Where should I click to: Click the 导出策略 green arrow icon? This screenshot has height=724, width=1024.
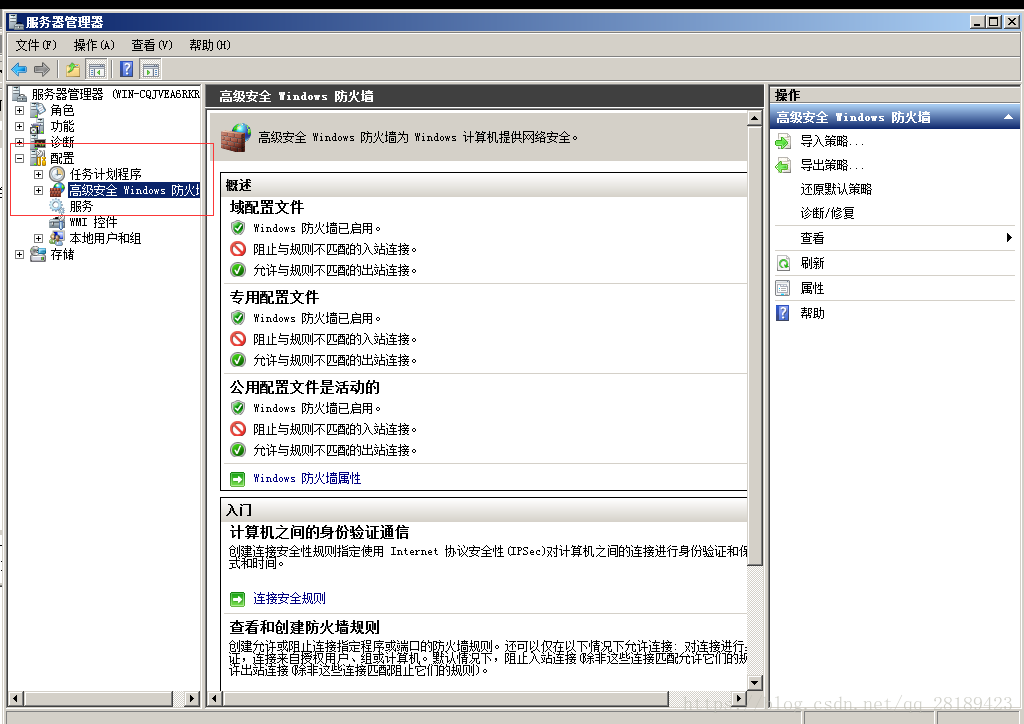783,165
